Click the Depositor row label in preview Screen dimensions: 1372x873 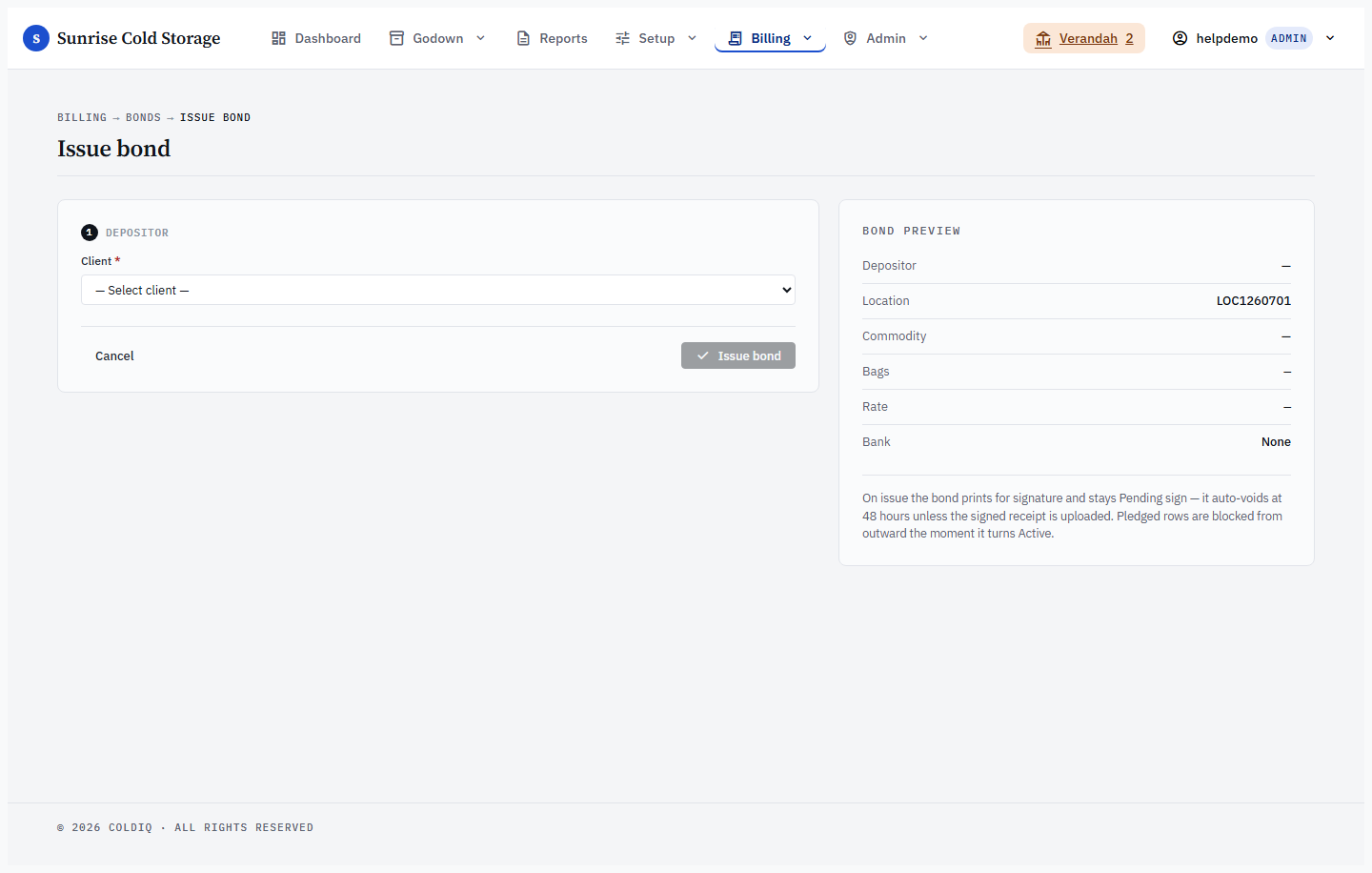(889, 265)
